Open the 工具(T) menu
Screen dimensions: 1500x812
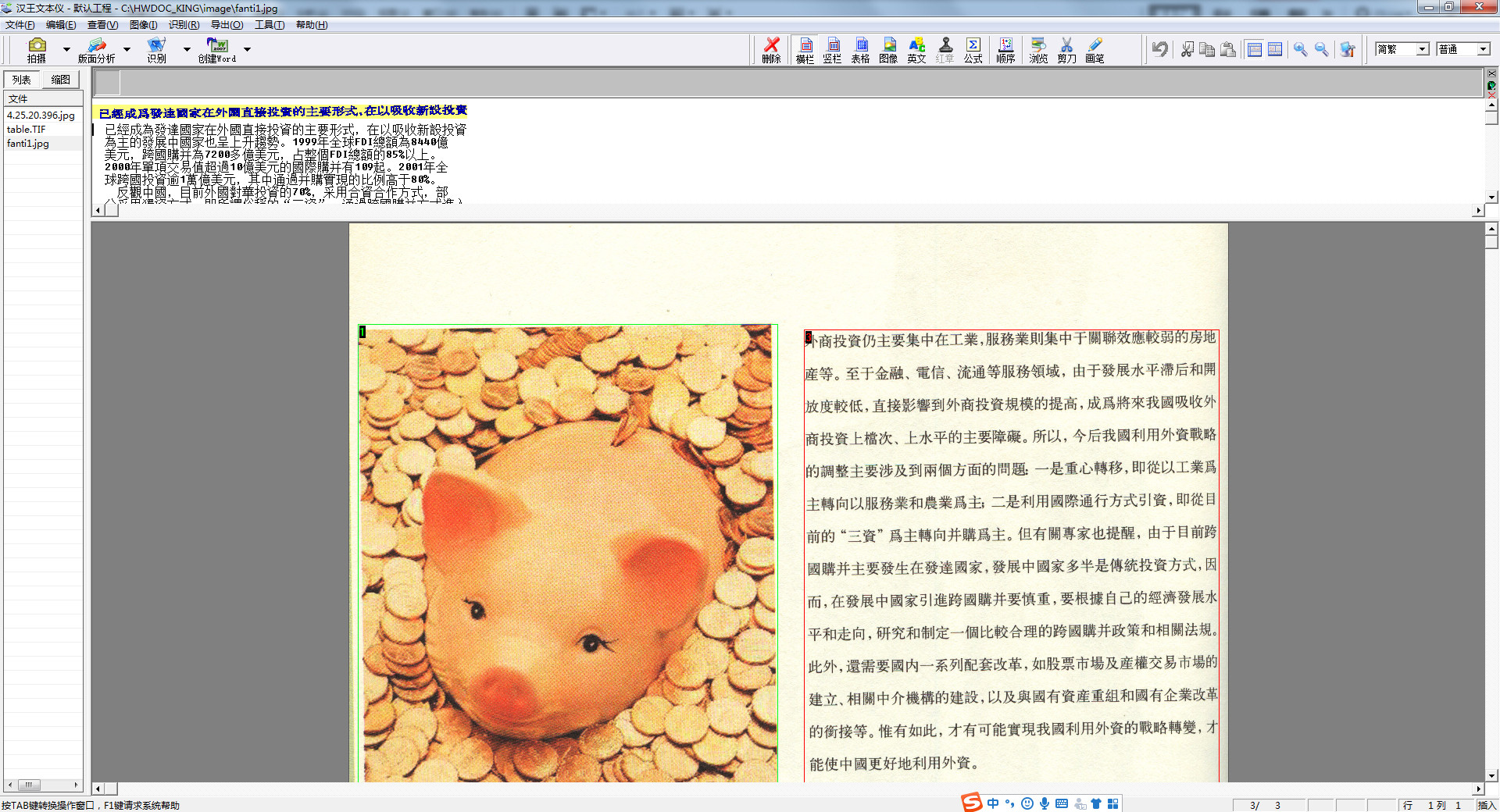click(x=269, y=25)
